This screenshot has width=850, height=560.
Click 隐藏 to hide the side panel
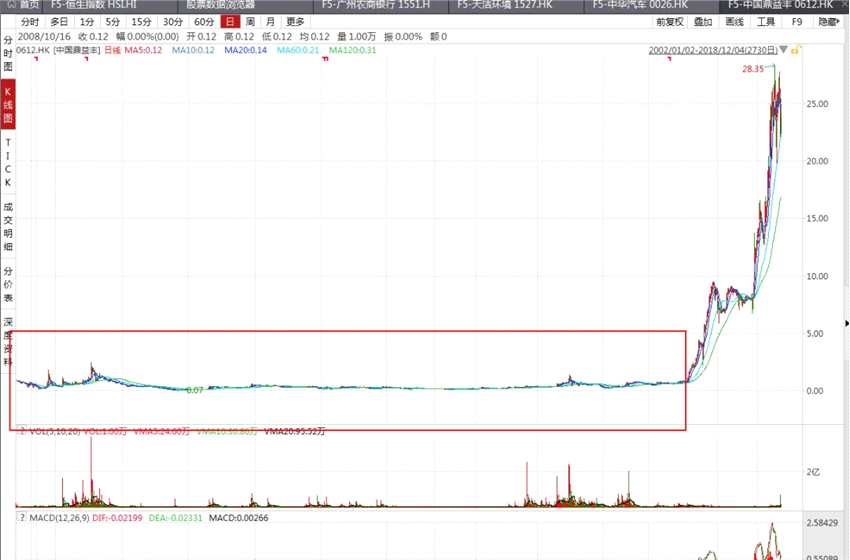tap(829, 22)
